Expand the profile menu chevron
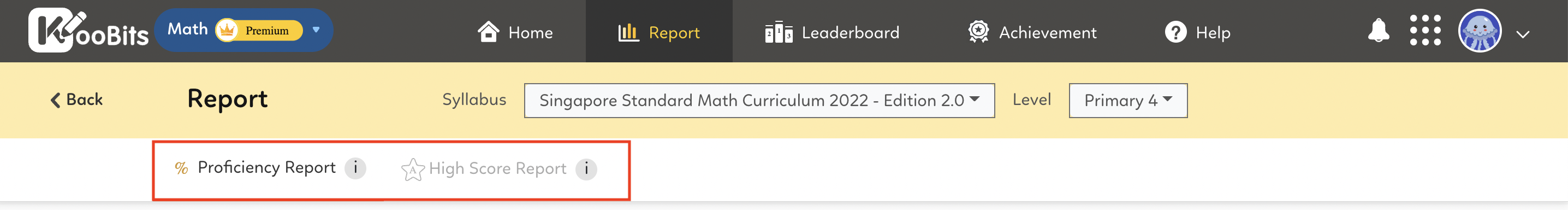Viewport: 1568px width, 210px height. coord(1522,34)
